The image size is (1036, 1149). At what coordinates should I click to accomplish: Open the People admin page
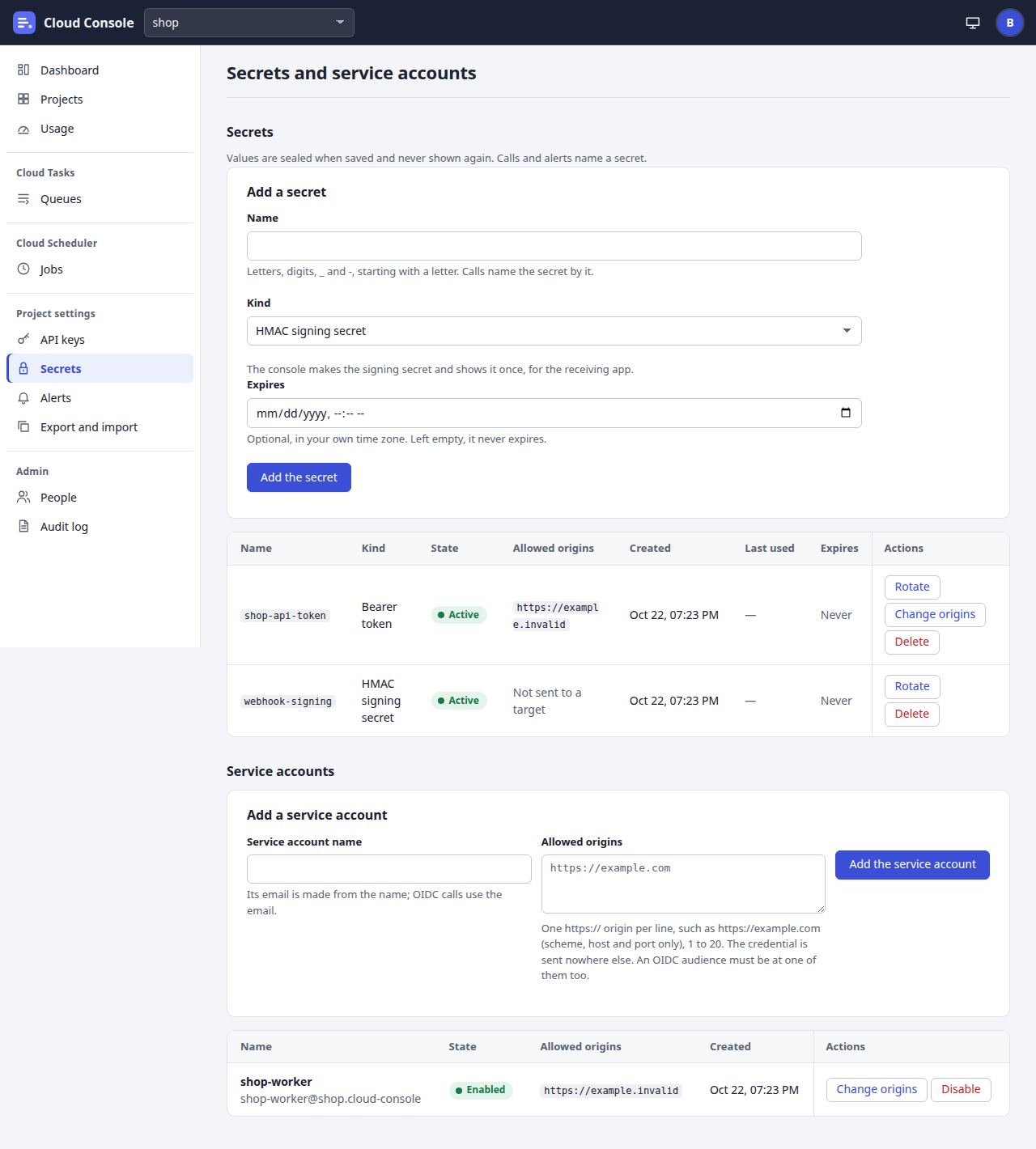[x=100, y=498]
